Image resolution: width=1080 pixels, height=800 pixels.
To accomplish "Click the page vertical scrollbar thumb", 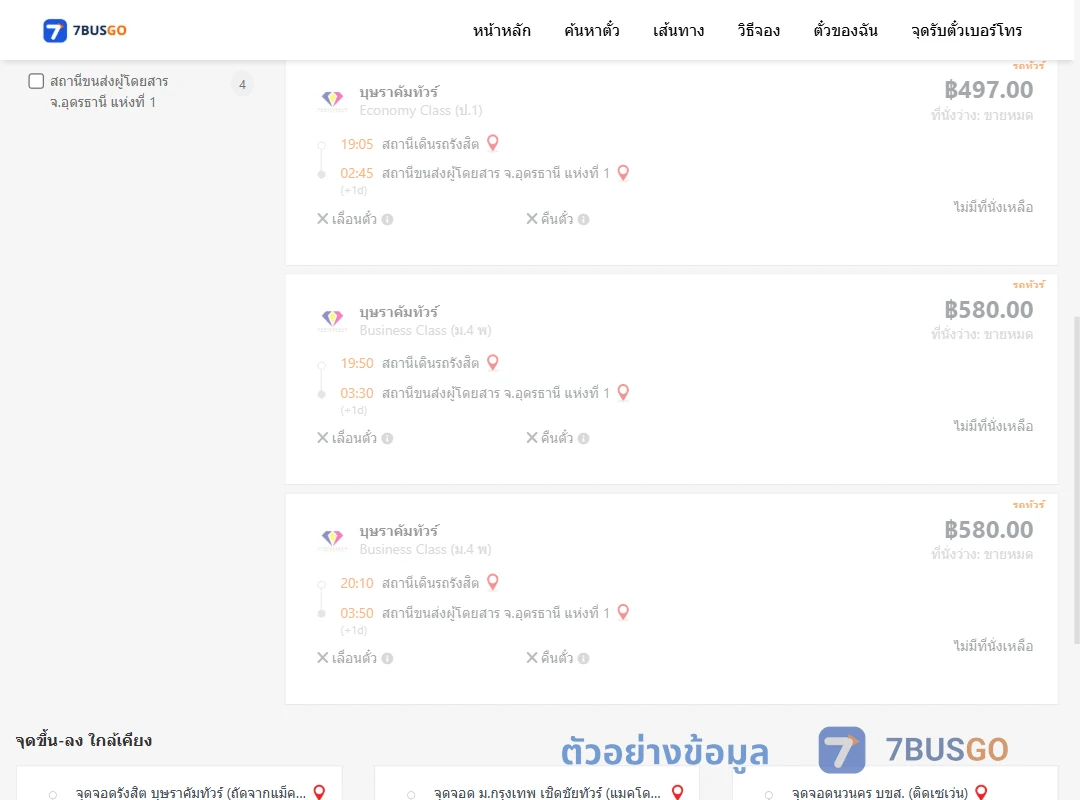I will click(1077, 480).
